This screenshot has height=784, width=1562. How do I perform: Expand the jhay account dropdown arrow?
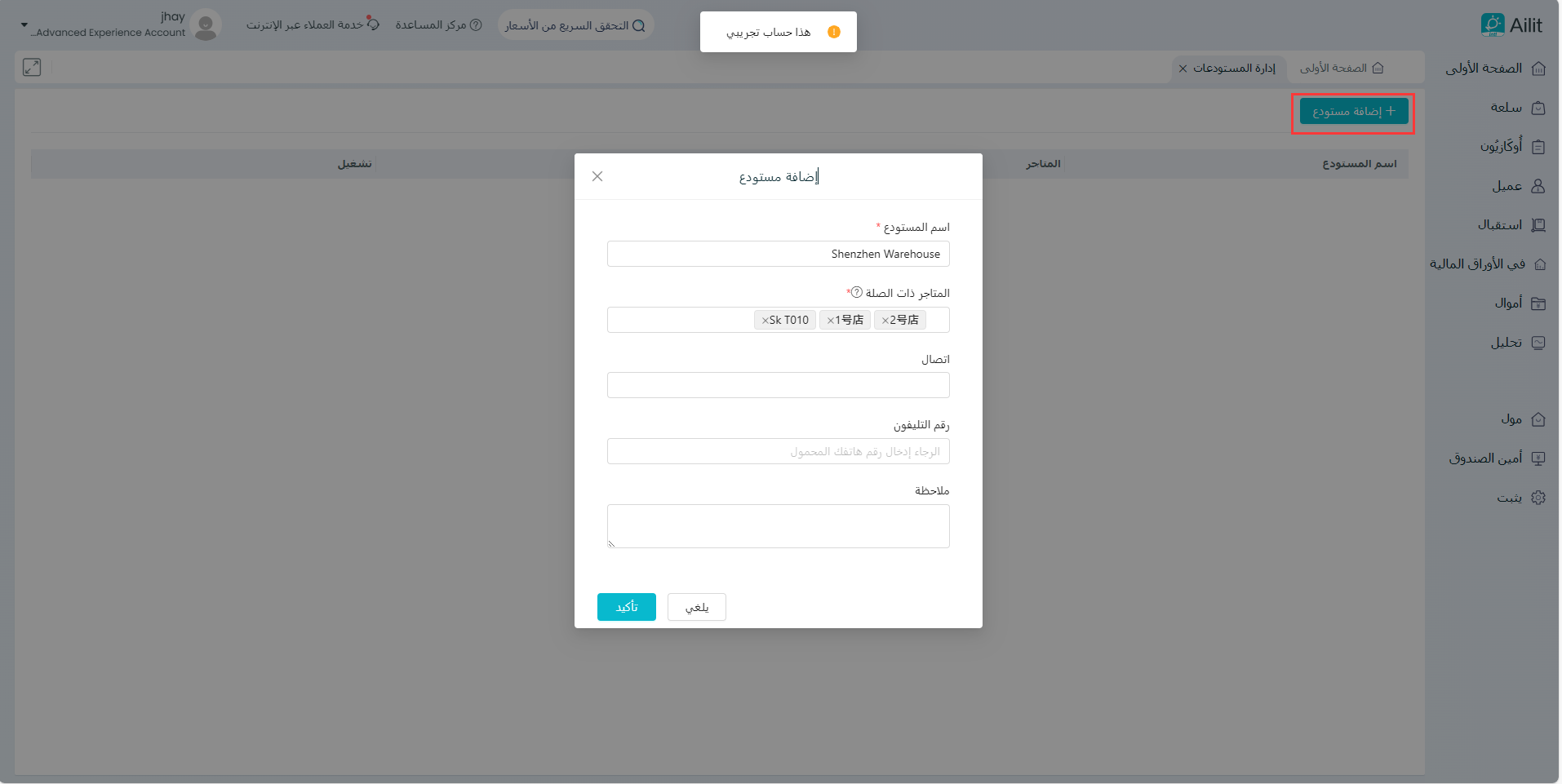tap(24, 25)
